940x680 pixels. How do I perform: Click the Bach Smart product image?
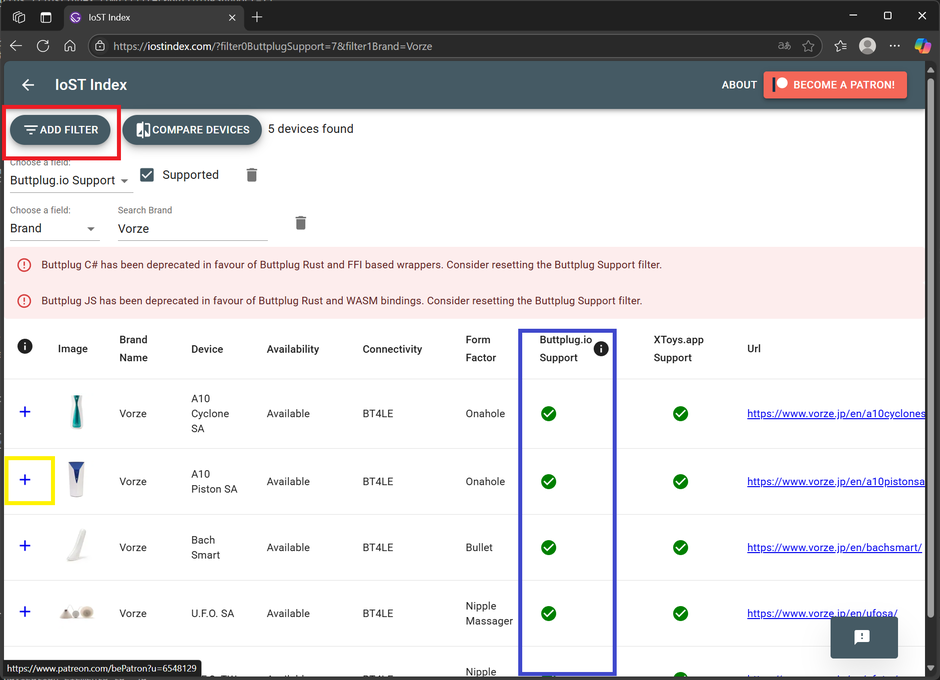click(x=77, y=545)
